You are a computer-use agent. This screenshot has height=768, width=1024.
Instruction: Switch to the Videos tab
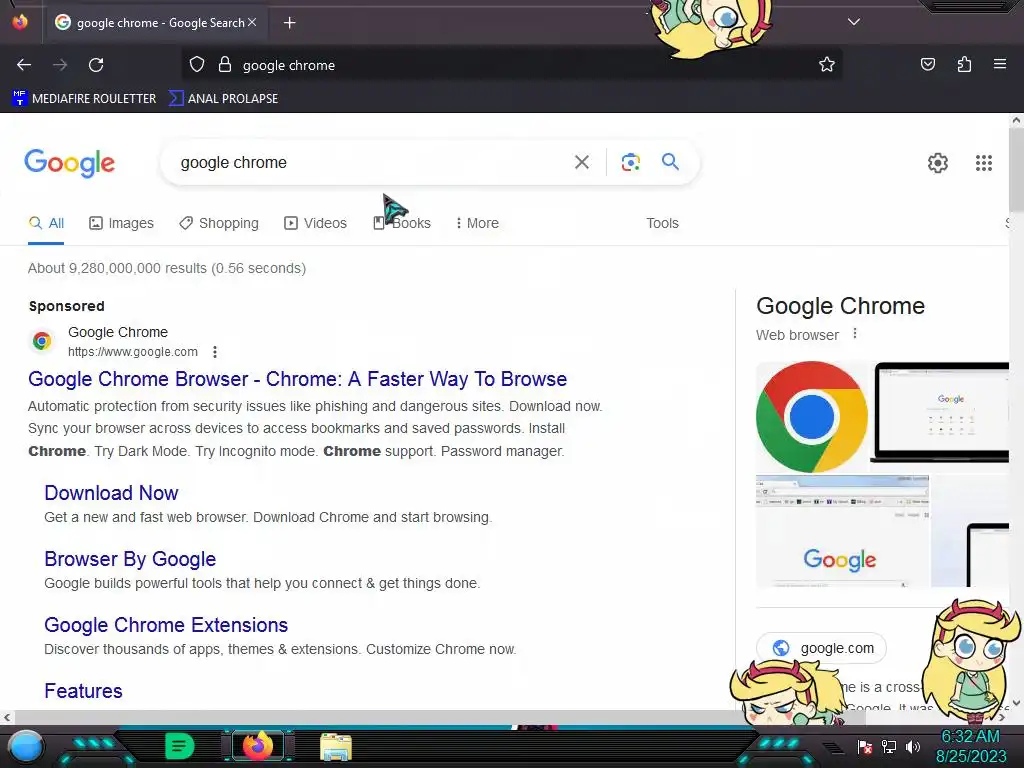click(x=315, y=223)
